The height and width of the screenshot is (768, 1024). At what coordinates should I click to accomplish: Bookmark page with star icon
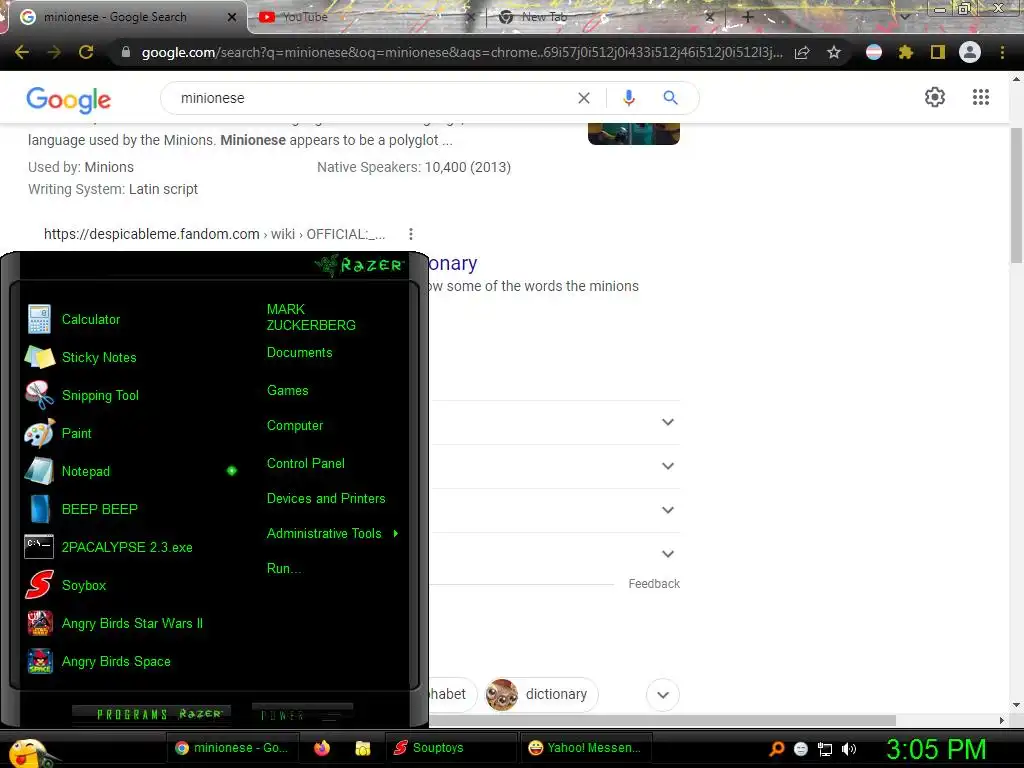click(834, 52)
